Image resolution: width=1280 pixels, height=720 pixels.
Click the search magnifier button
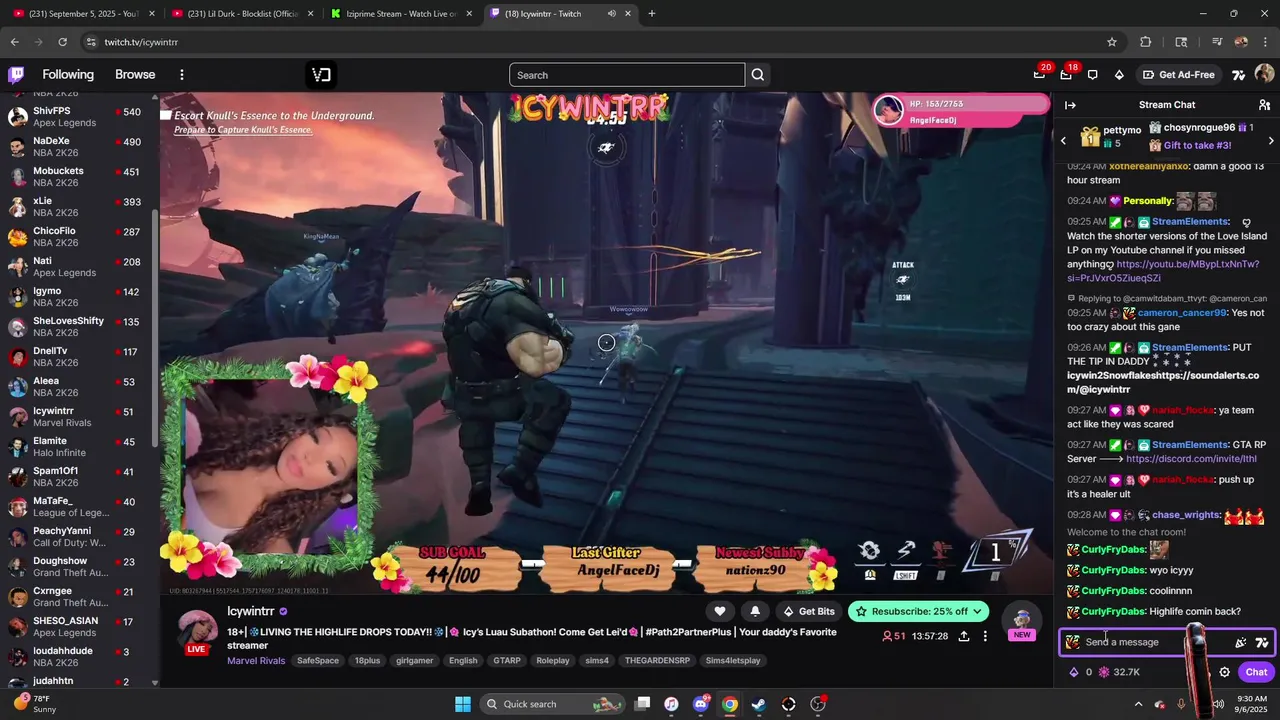(x=758, y=75)
